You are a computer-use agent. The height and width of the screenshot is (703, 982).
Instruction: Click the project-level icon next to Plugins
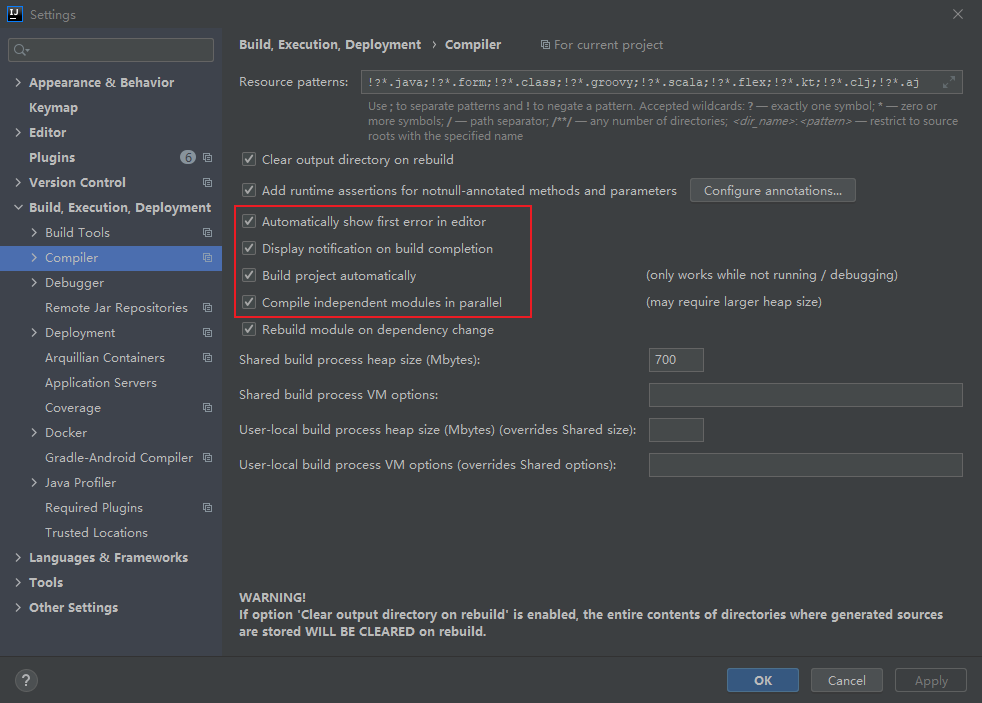(x=207, y=158)
